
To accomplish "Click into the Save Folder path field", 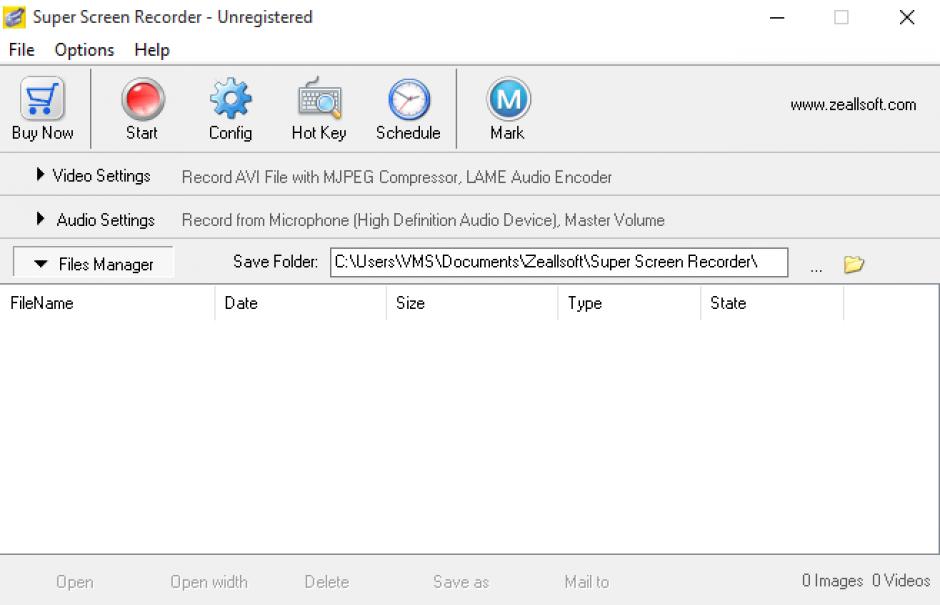I will tap(559, 263).
